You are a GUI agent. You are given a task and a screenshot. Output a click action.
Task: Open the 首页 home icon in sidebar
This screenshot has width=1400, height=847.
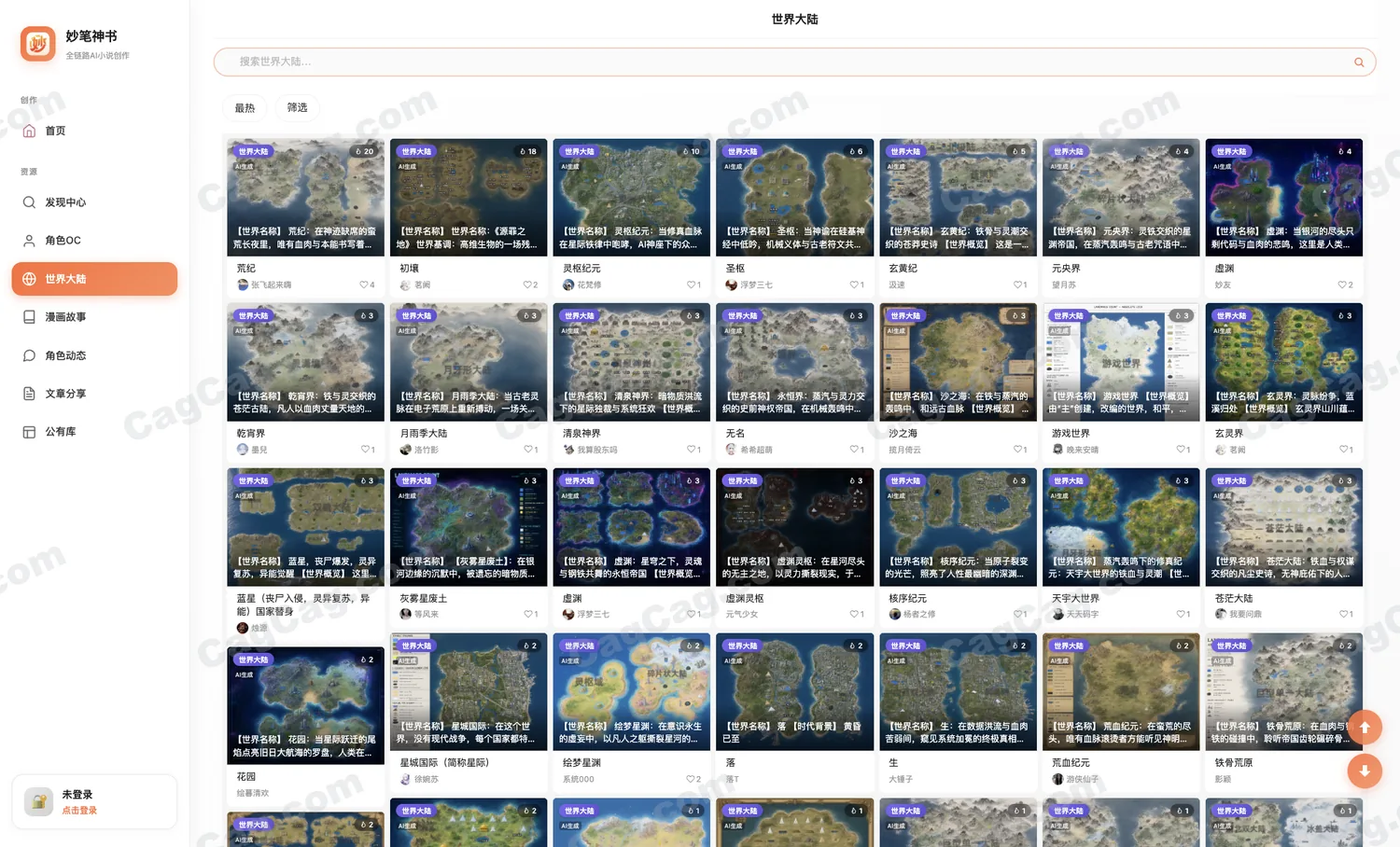pos(29,131)
